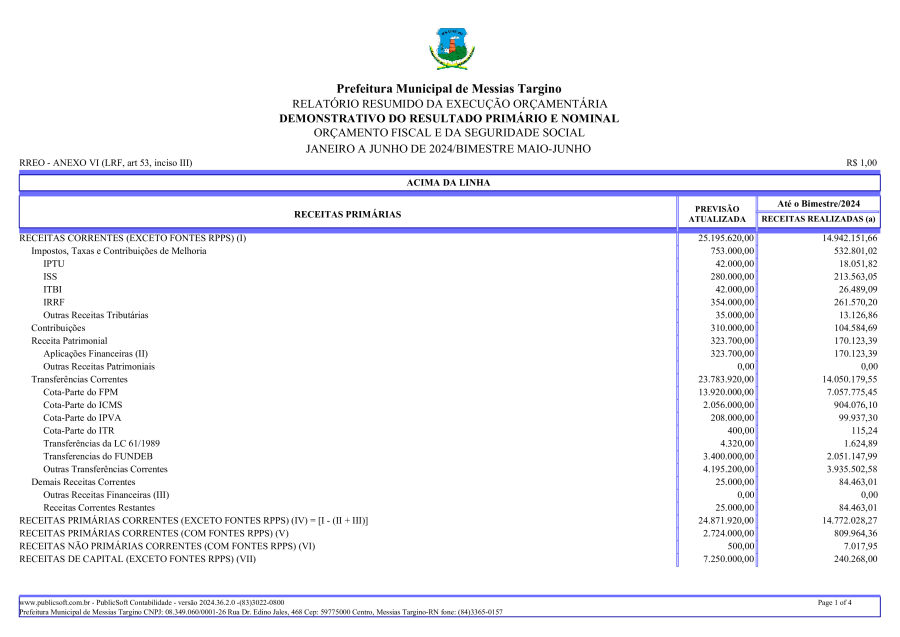Click the 'Até o Bimestre/2024' header cell
The height and width of the screenshot is (637, 900).
coord(818,203)
